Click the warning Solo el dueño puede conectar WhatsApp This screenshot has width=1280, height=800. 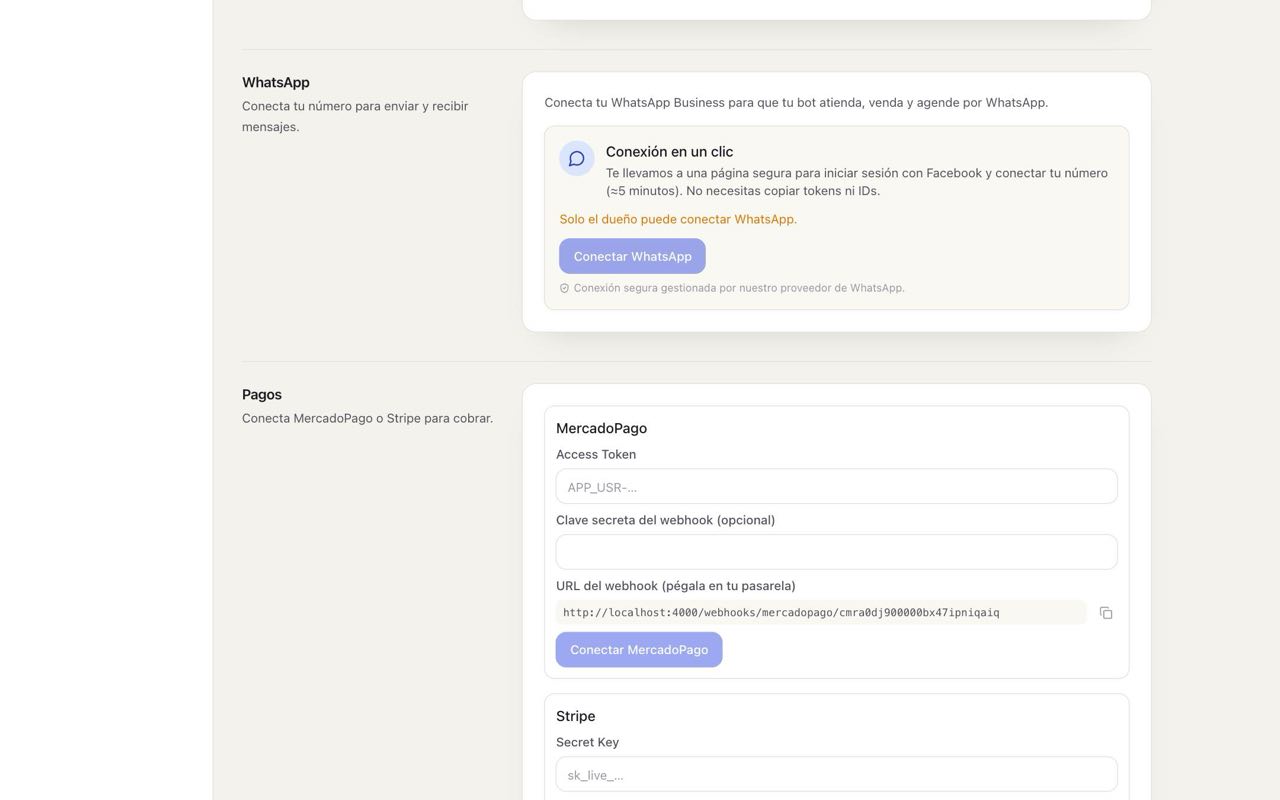(x=678, y=219)
